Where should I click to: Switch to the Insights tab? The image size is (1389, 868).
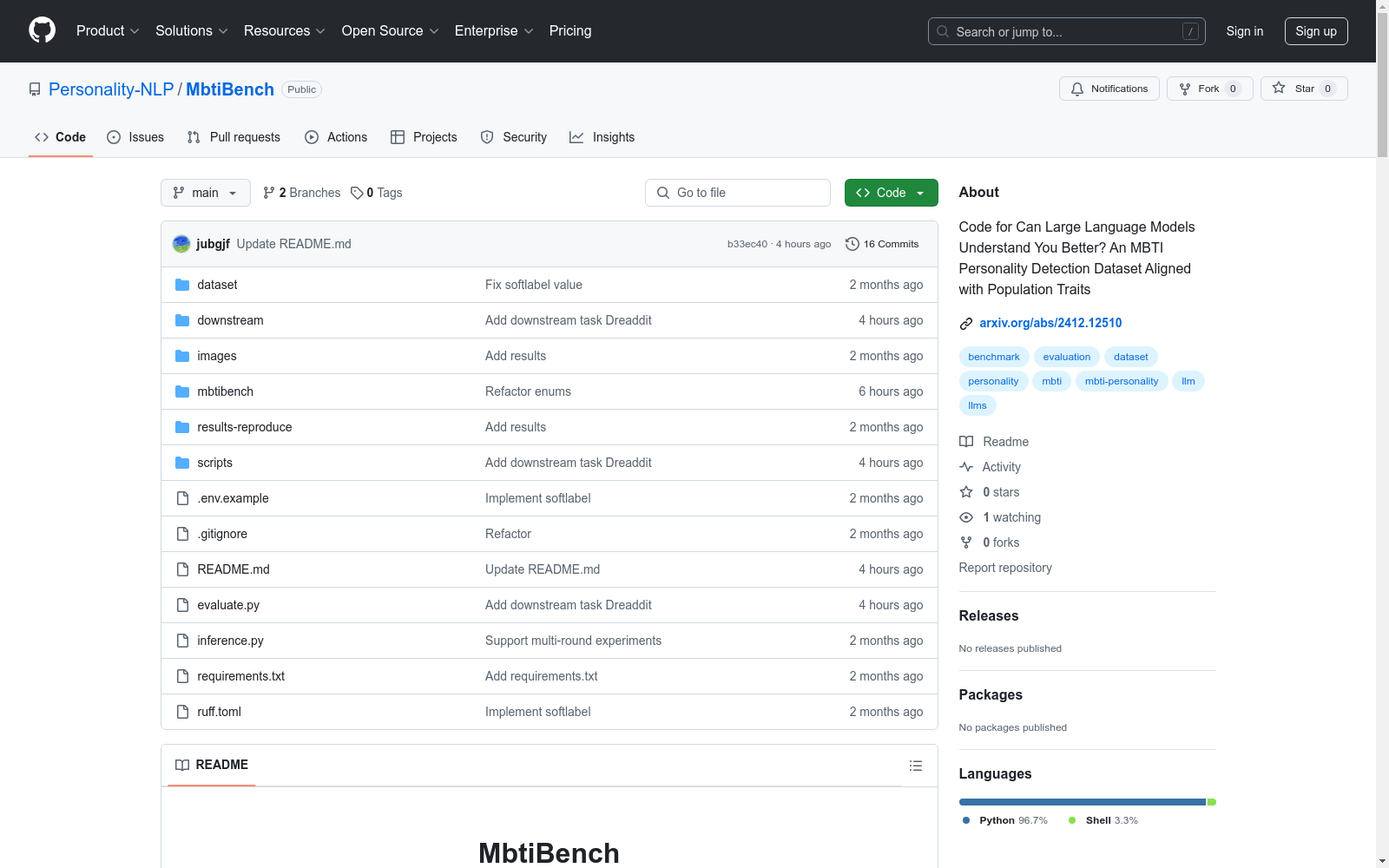pyautogui.click(x=602, y=137)
